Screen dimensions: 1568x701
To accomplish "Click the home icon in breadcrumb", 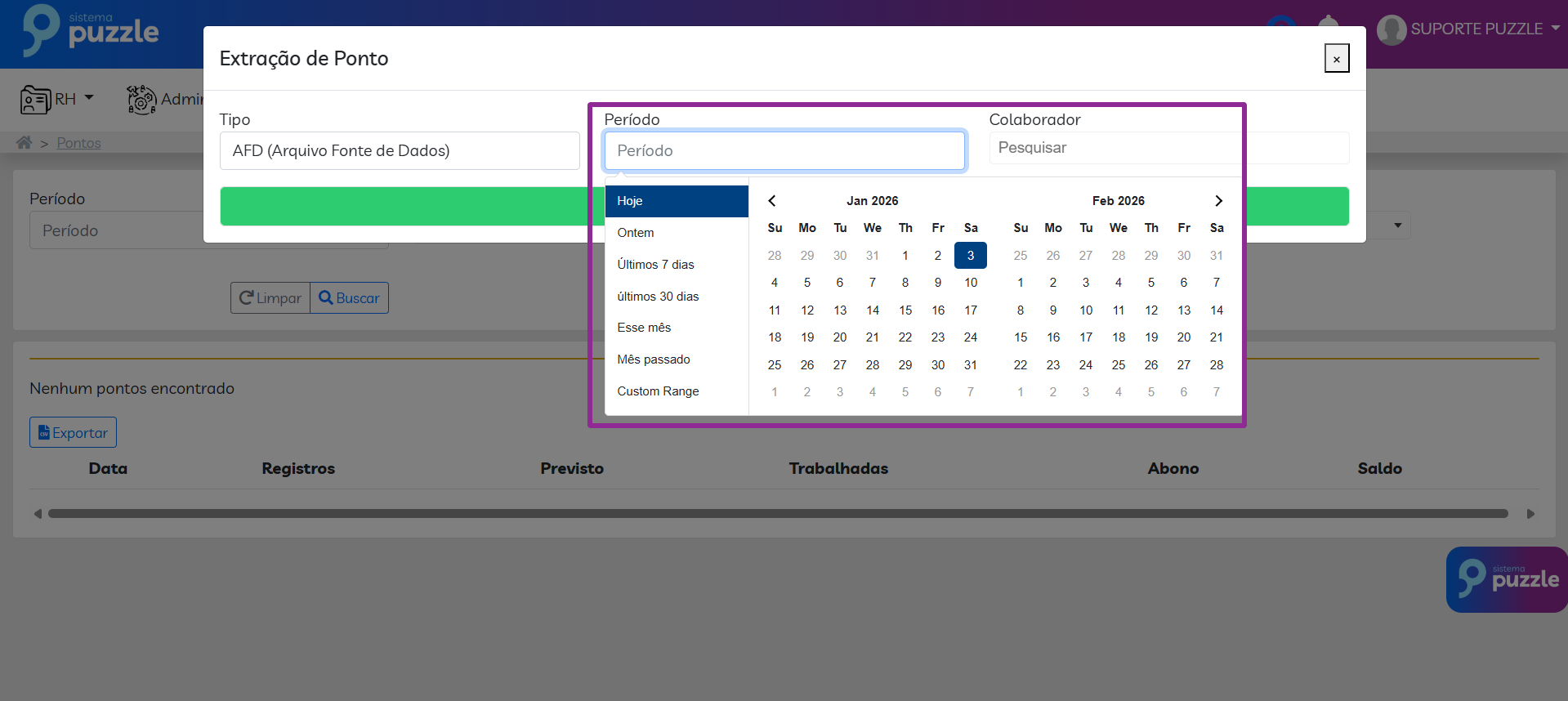I will tap(25, 143).
